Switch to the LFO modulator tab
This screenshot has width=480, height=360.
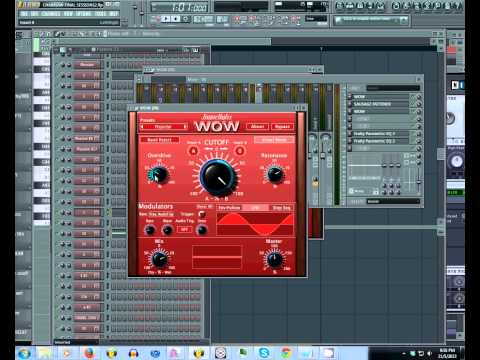tap(255, 208)
